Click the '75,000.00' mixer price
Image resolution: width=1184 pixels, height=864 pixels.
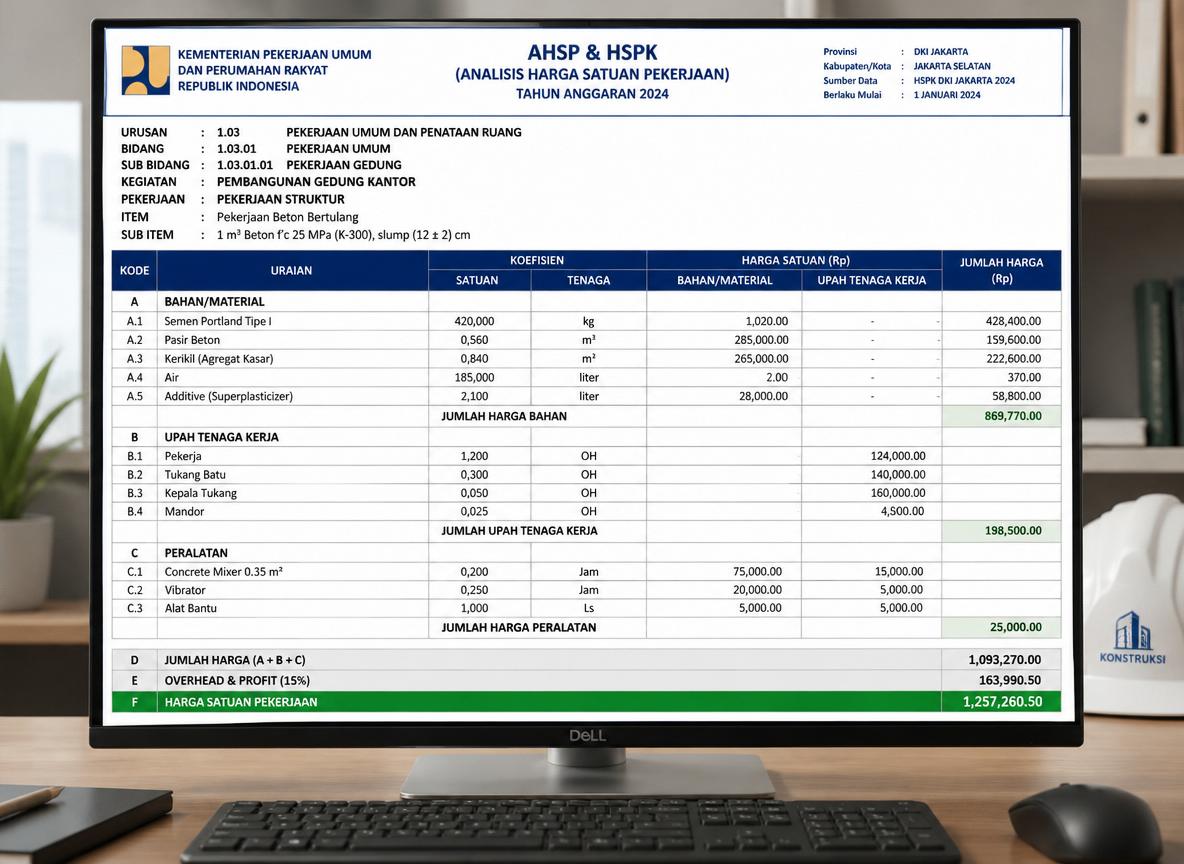pos(757,572)
